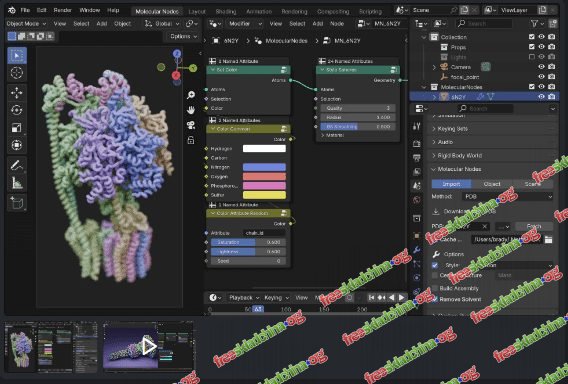Open the Blender logo menu
568x384 pixels.
12,10
